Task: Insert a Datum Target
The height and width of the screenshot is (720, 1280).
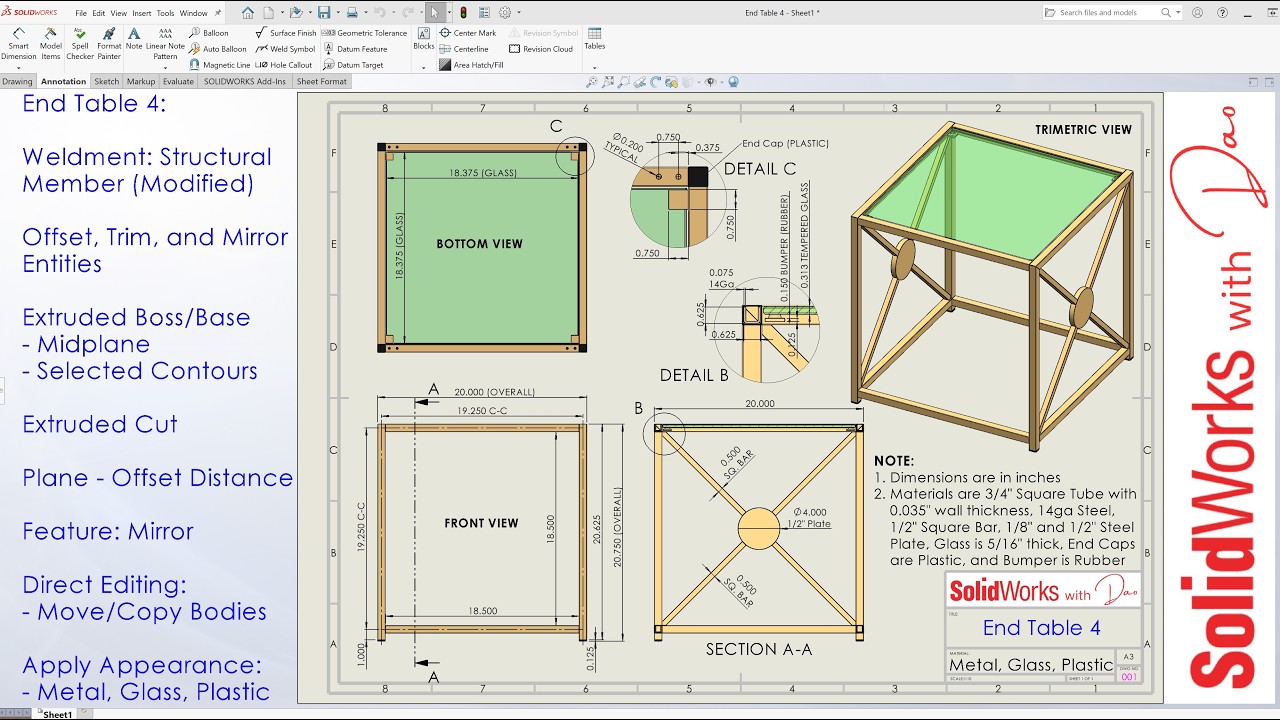Action: (x=353, y=65)
